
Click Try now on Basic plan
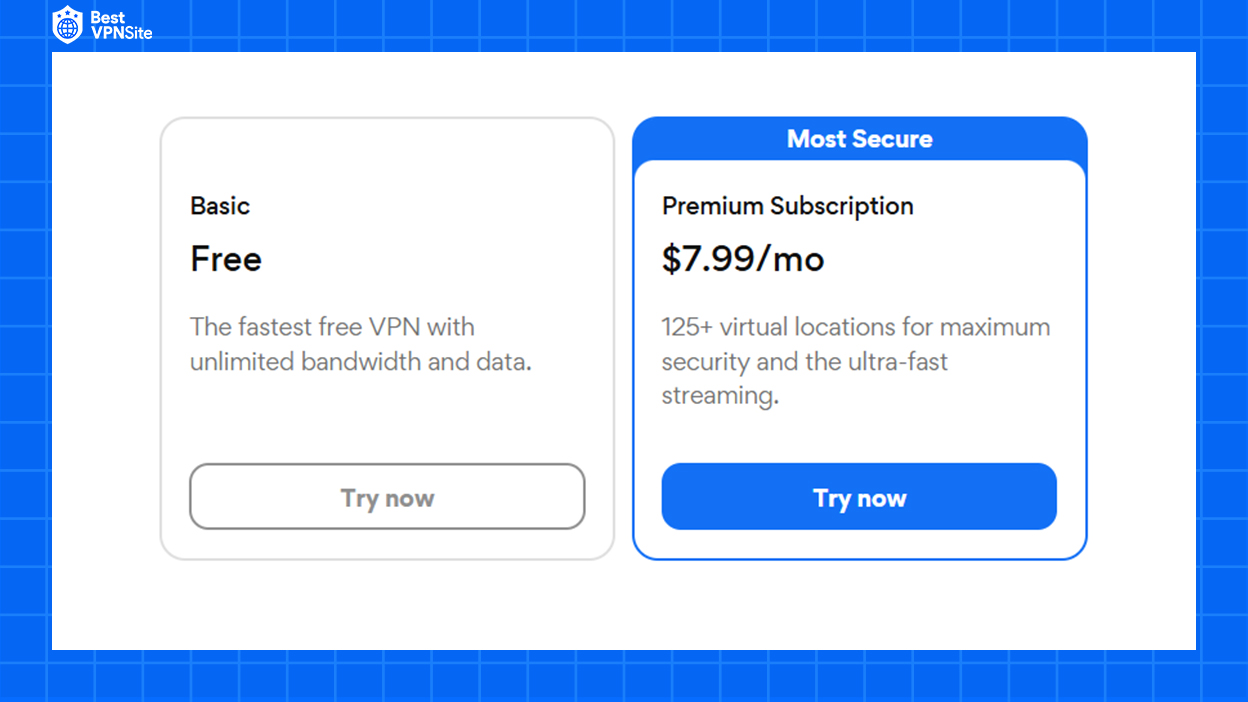point(387,497)
